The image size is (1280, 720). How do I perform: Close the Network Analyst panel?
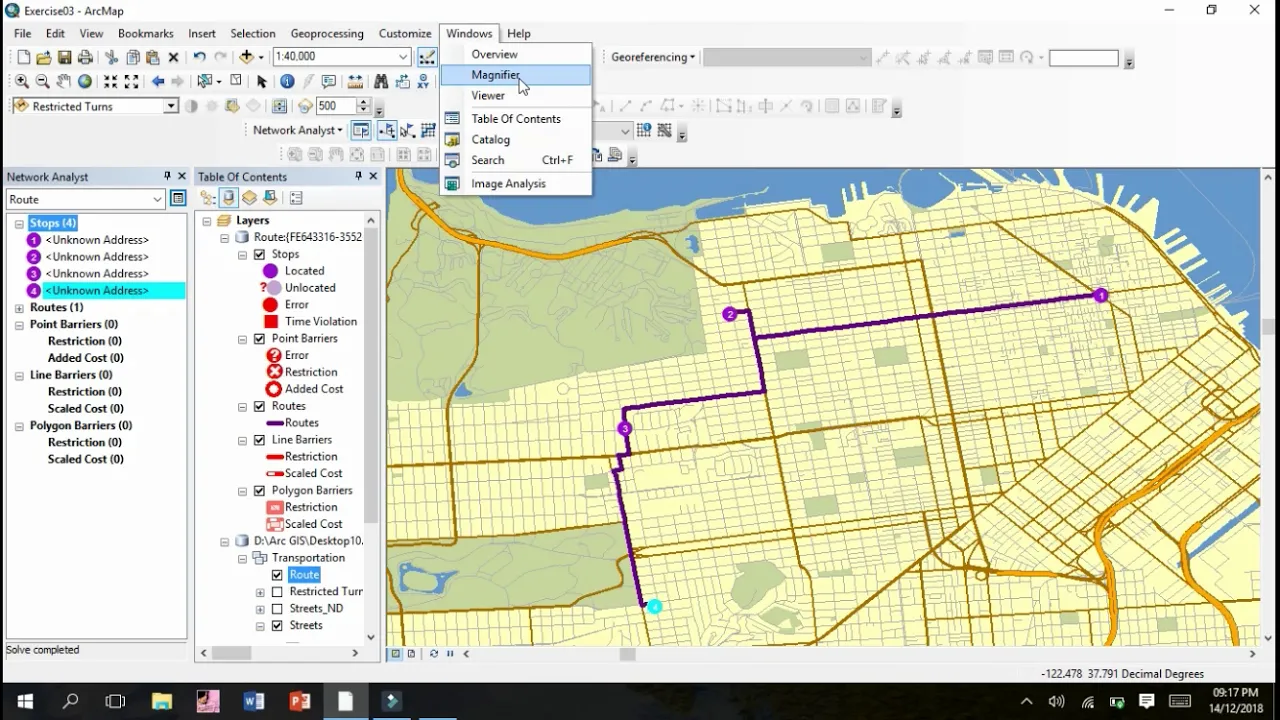tap(181, 176)
